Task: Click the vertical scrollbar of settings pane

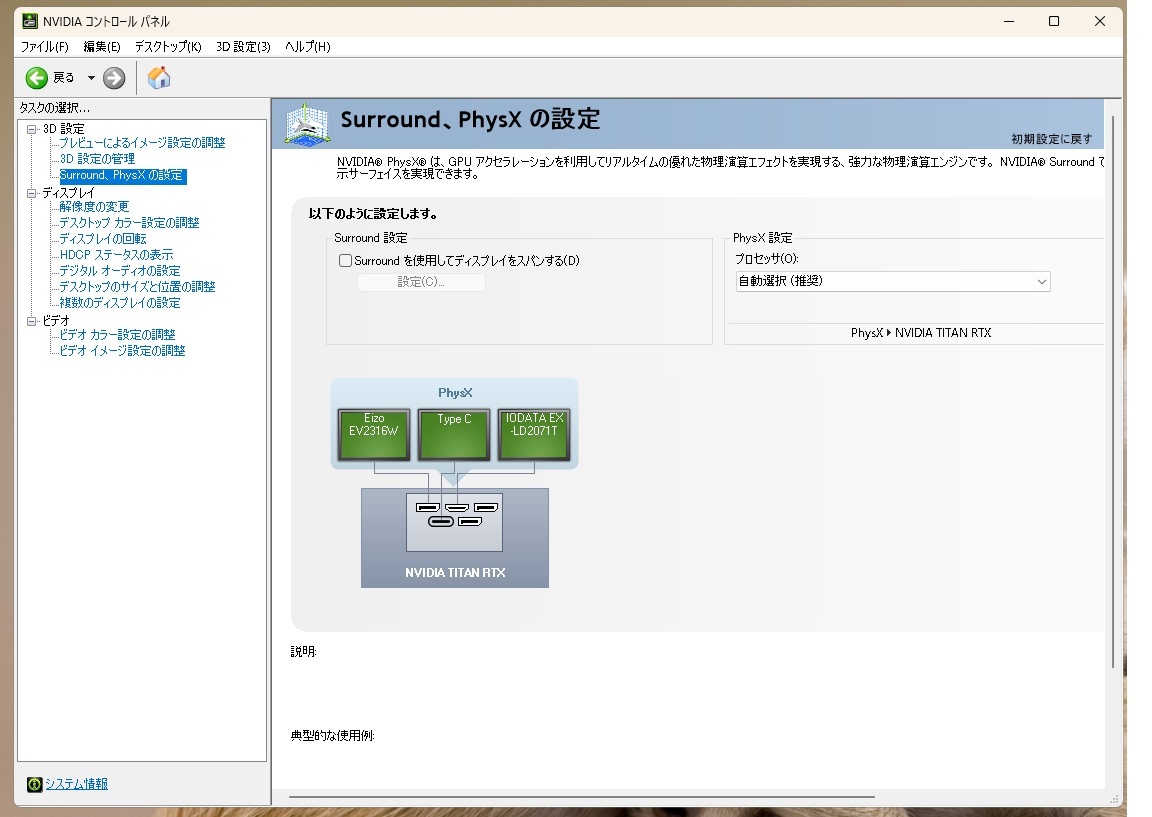Action: 1114,391
